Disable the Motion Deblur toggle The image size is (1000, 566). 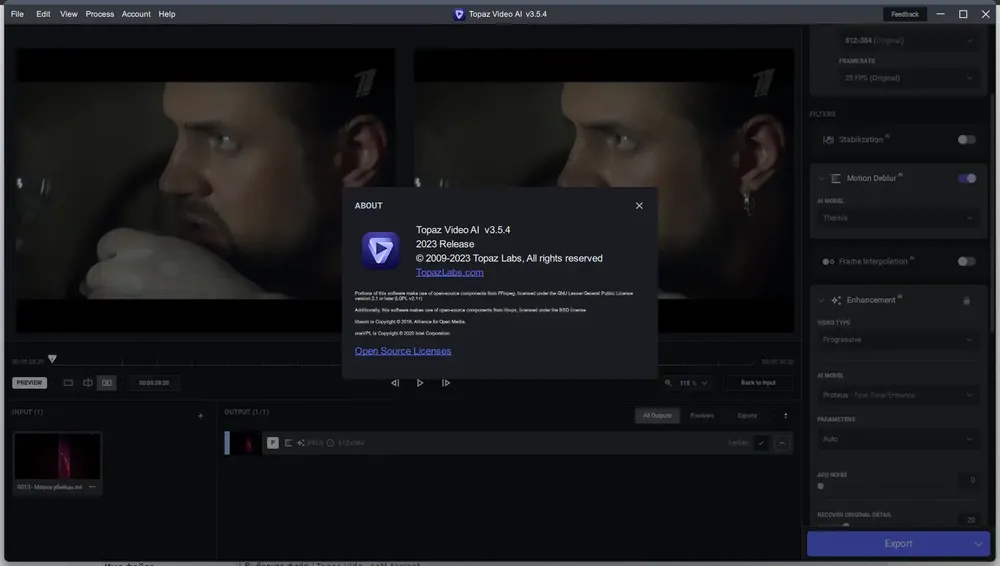(967, 179)
